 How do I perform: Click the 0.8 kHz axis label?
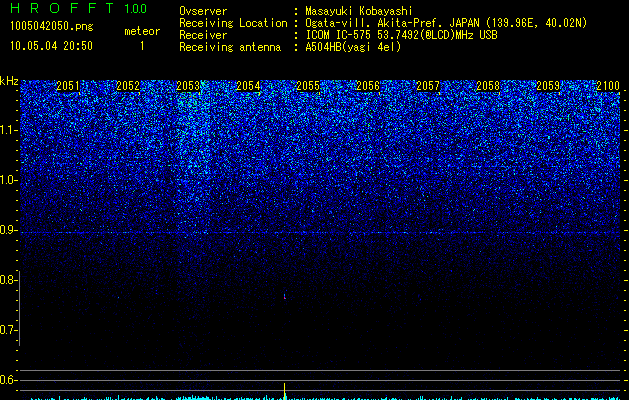8,280
